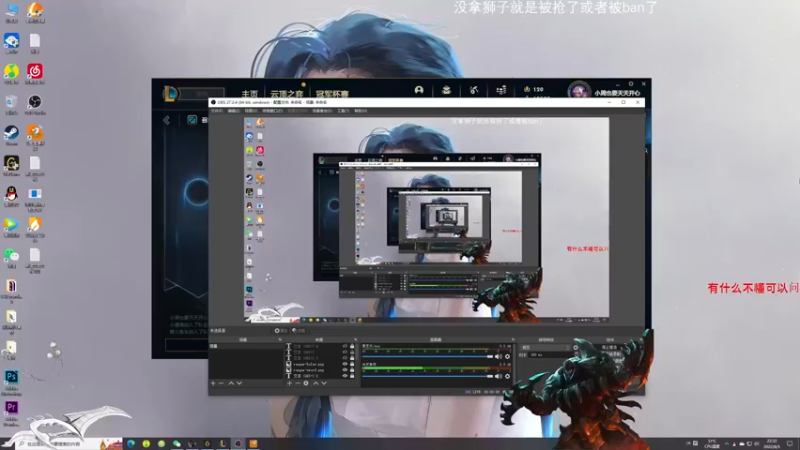
Task: Open the OBS Edit menu
Action: [x=234, y=111]
